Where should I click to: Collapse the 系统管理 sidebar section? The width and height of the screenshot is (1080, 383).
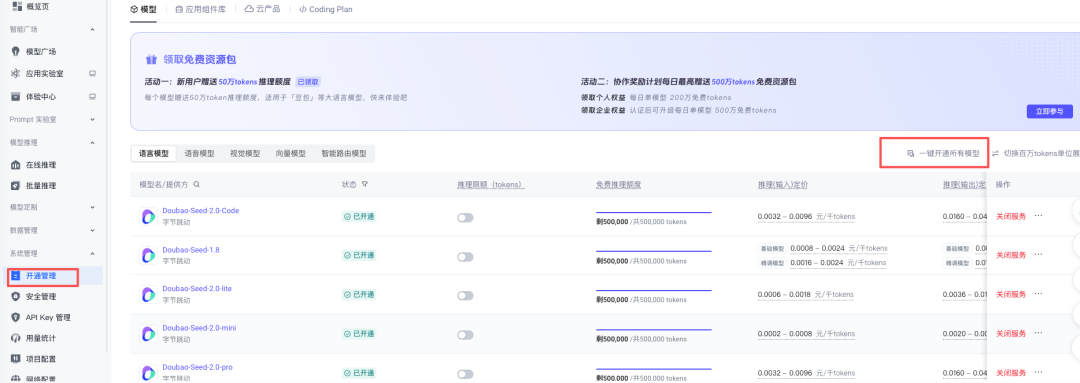(92, 253)
